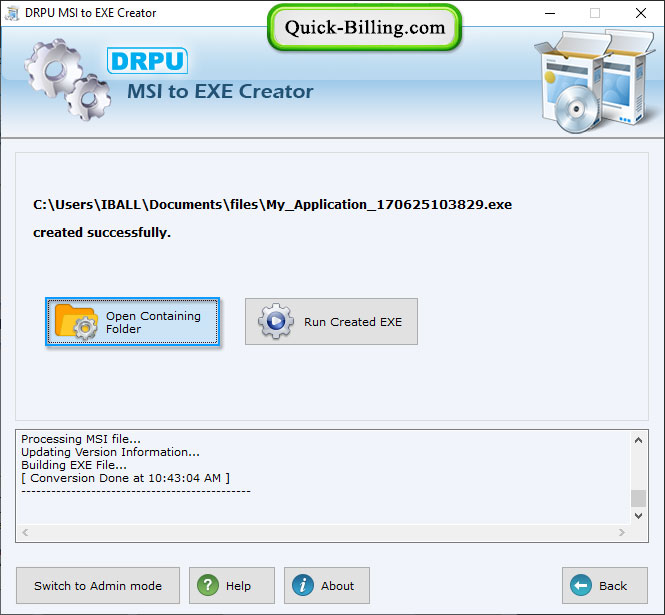Image resolution: width=665 pixels, height=615 pixels.
Task: Go Back to the previous step
Action: click(x=605, y=585)
